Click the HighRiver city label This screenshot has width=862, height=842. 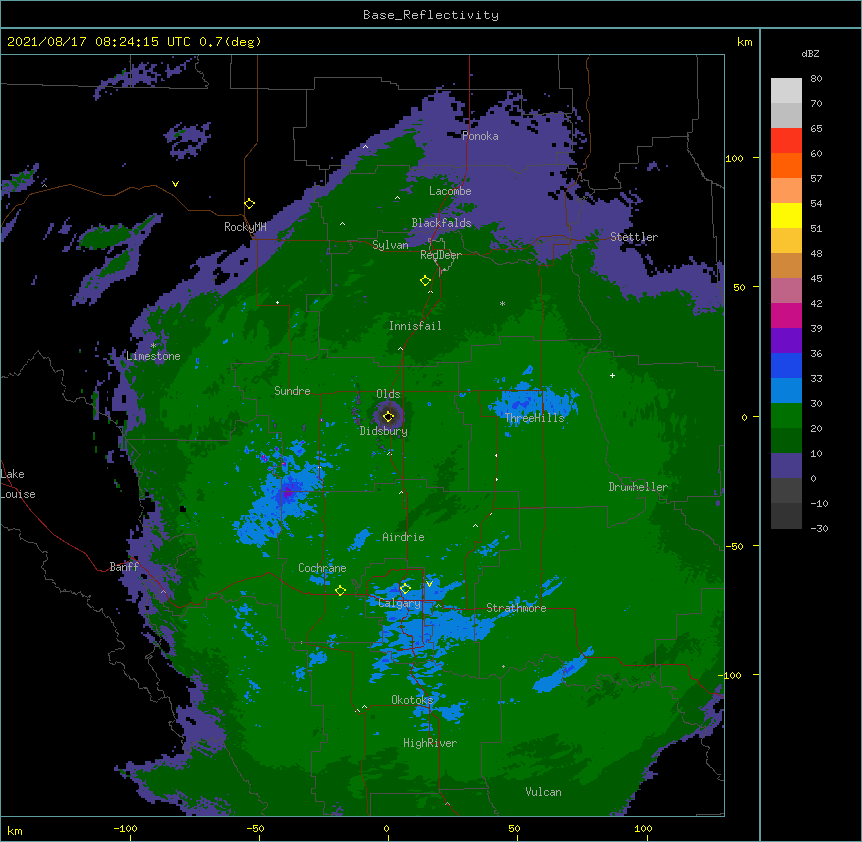pos(430,743)
